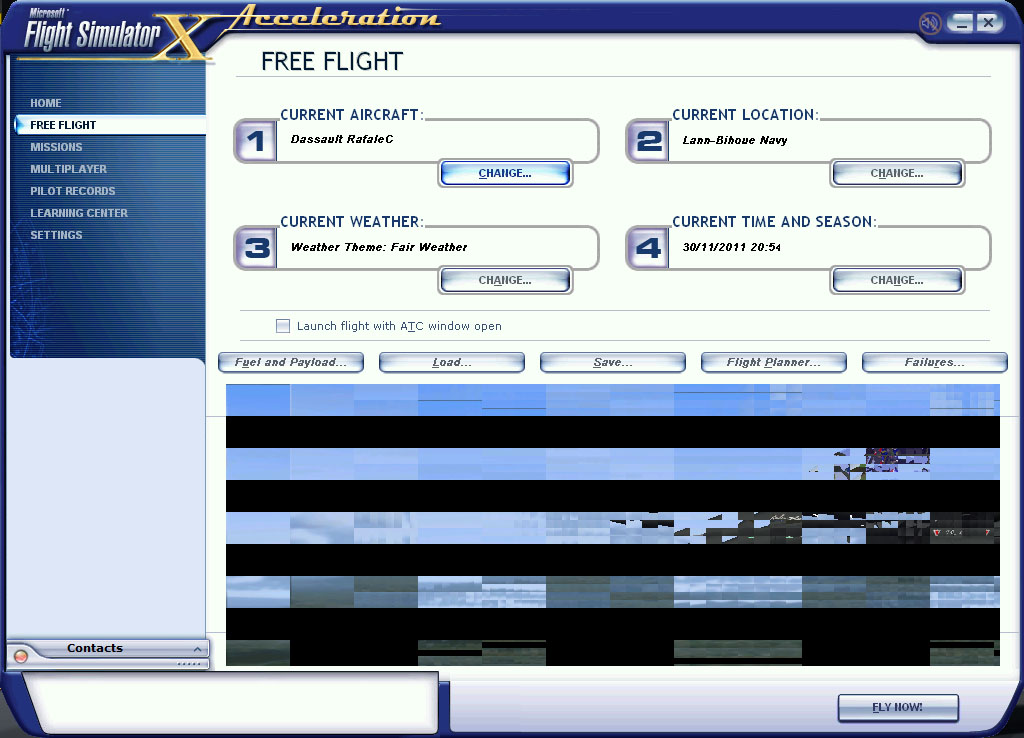The height and width of the screenshot is (738, 1024).
Task: Click the step 4 time number icon
Action: [x=648, y=248]
